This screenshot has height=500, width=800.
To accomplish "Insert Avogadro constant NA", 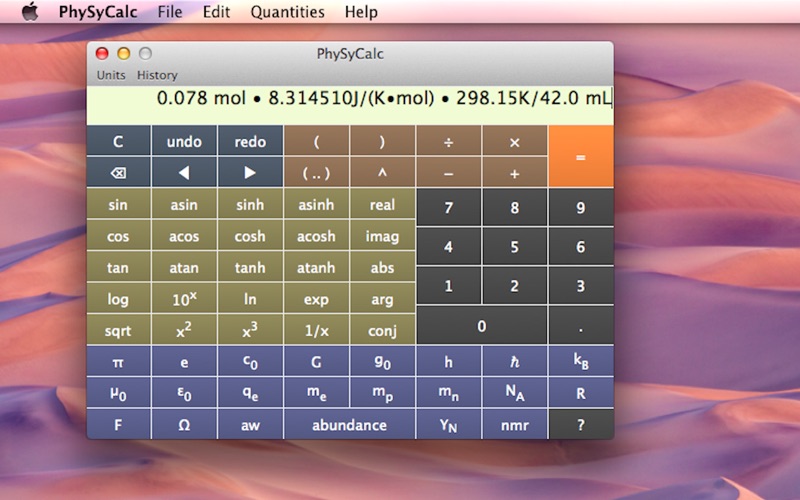I will [514, 393].
